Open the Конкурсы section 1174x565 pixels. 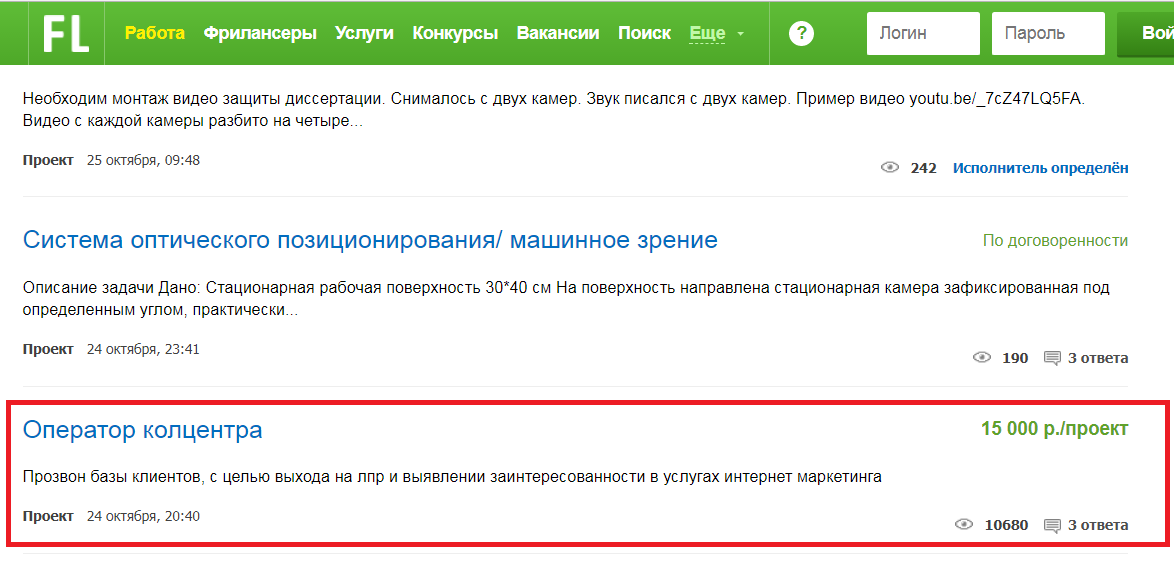(455, 33)
